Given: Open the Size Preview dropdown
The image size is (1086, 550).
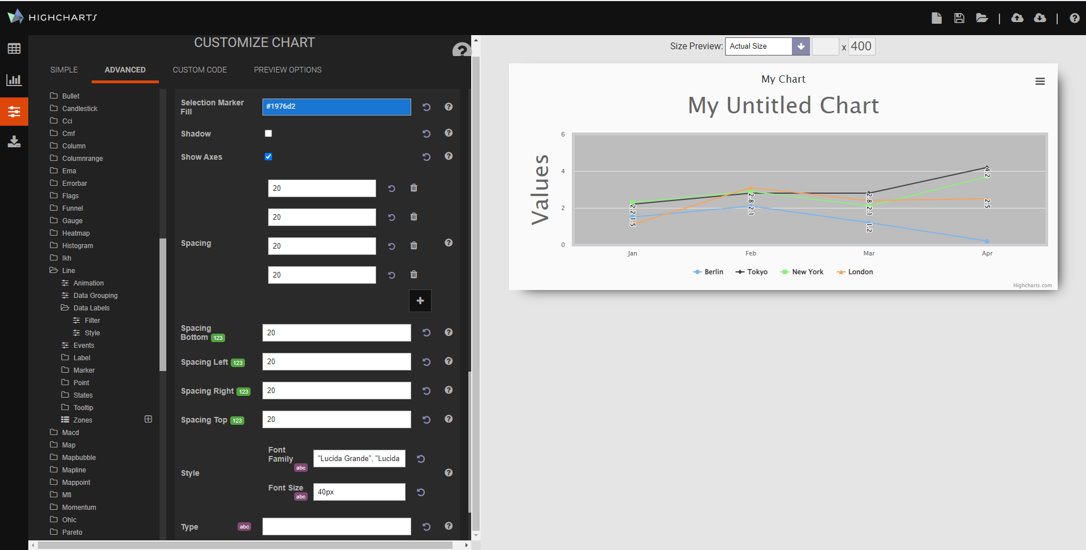Looking at the screenshot, I should [x=801, y=46].
